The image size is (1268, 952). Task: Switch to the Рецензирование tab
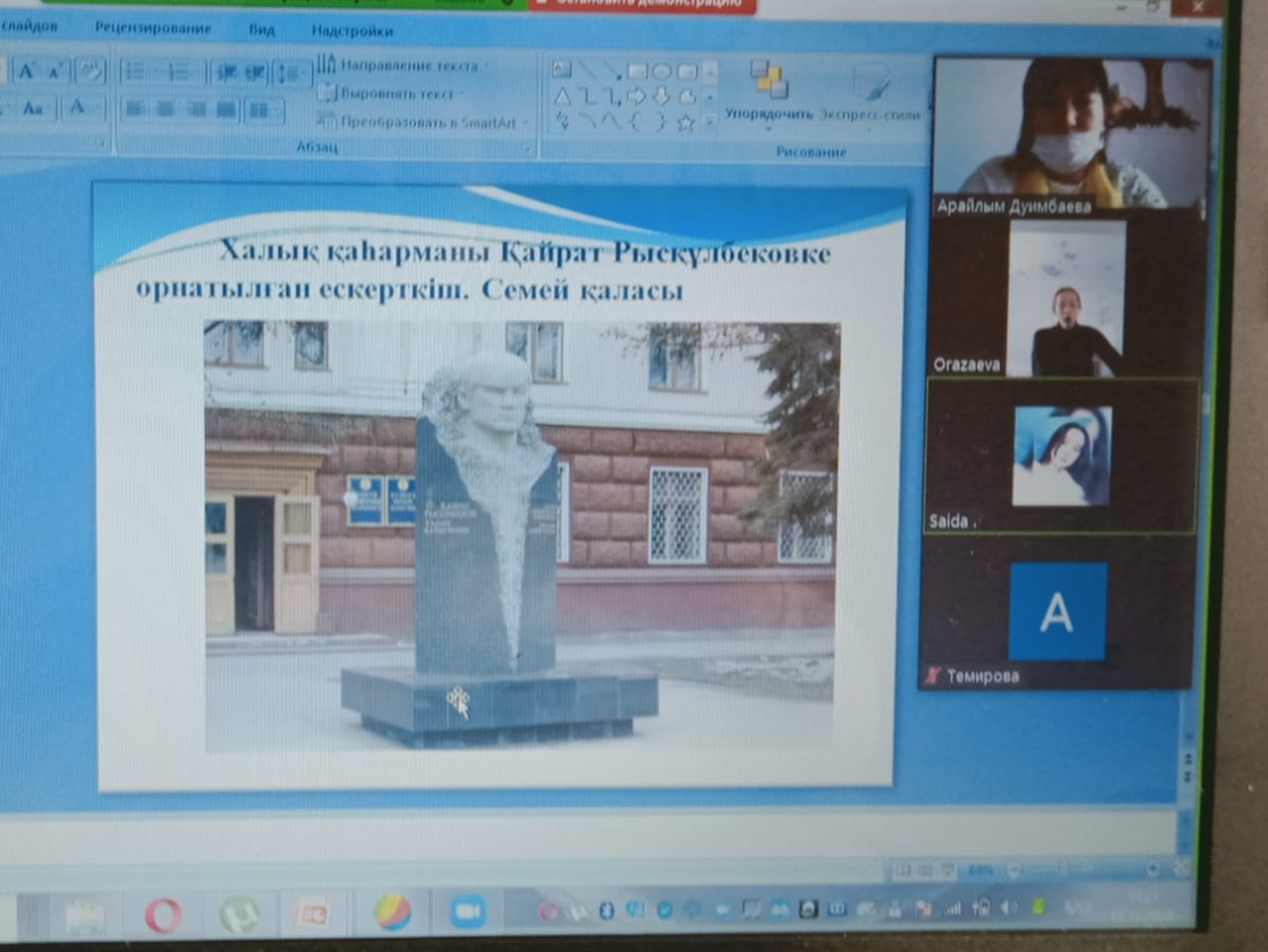point(153,28)
